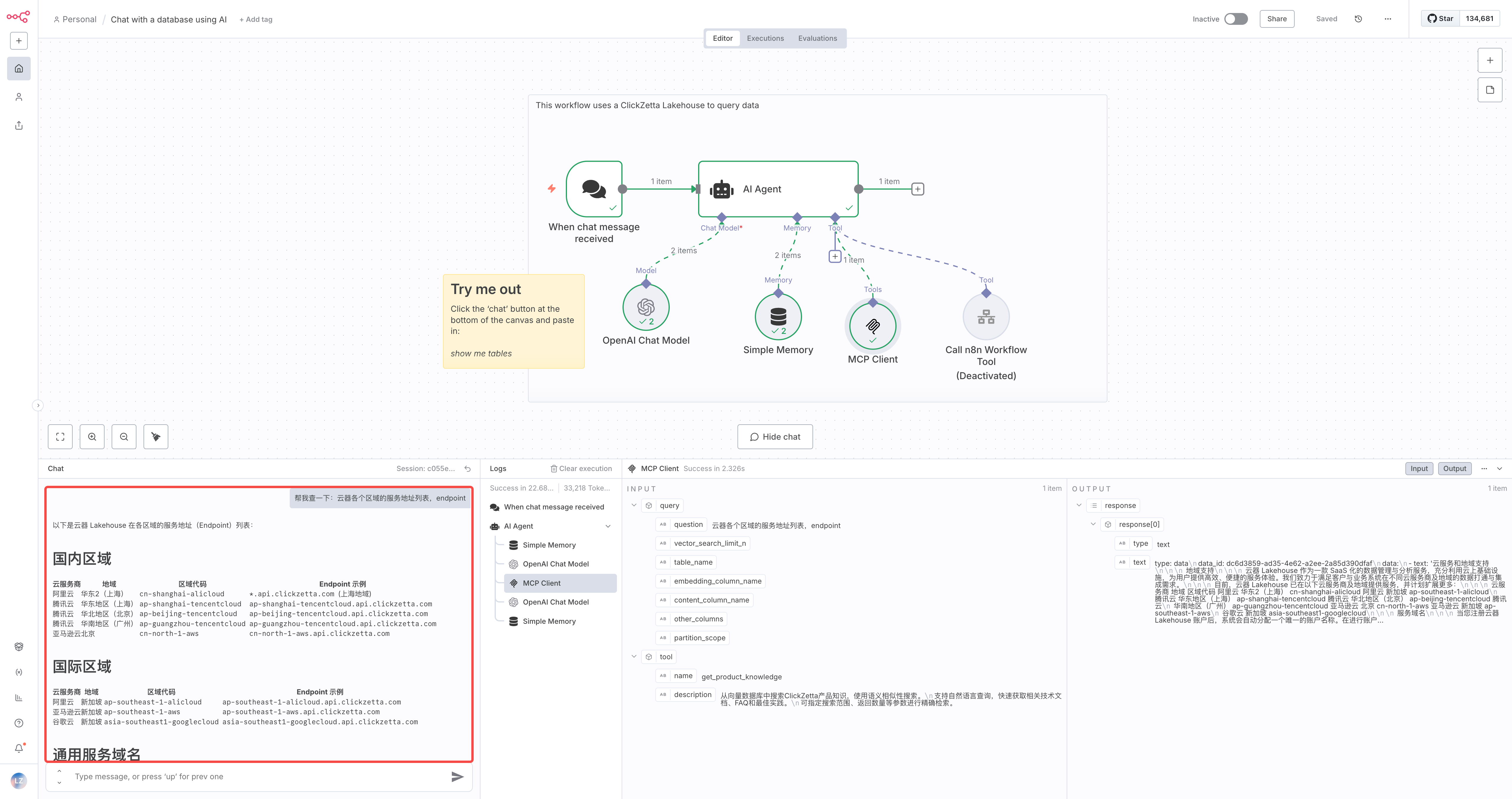Select Input view toggle in log panel
1512x799 pixels.
click(1419, 469)
